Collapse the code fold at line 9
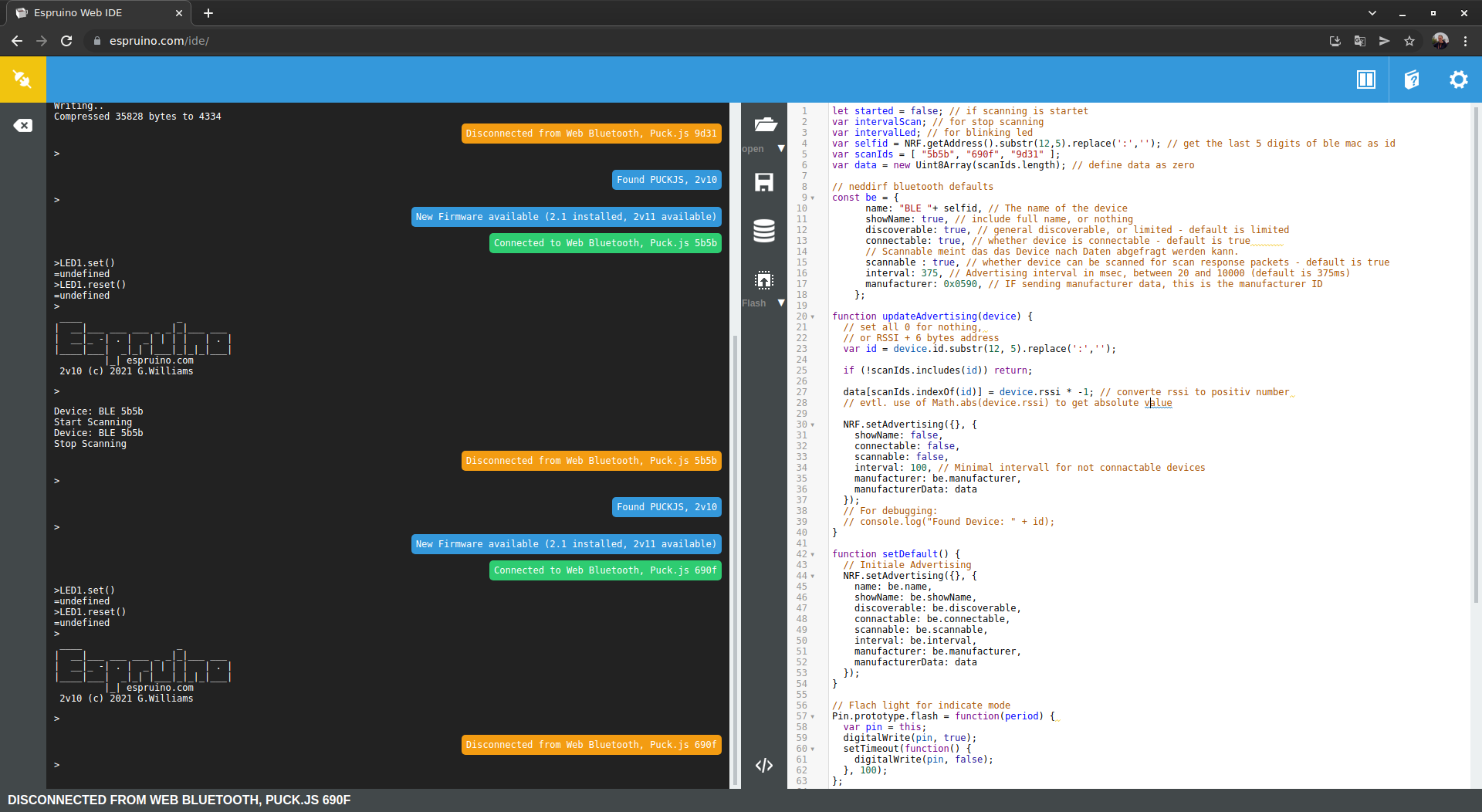Image resolution: width=1482 pixels, height=812 pixels. pyautogui.click(x=813, y=198)
